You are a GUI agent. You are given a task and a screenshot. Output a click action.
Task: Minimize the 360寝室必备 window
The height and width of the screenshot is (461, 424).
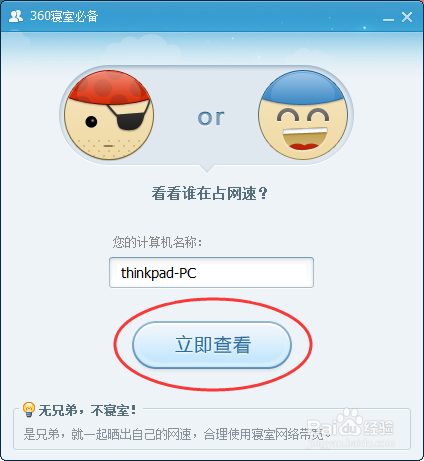tap(388, 17)
